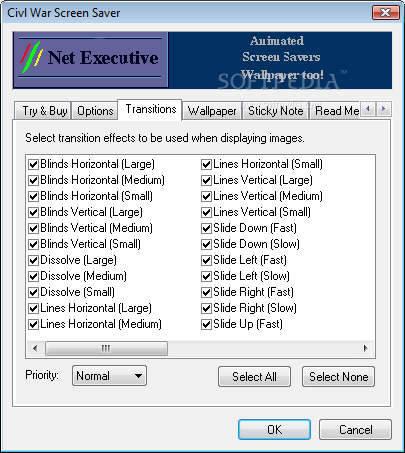405x453 pixels.
Task: Toggle Slide Down (Fast) checkbox
Action: tap(206, 228)
